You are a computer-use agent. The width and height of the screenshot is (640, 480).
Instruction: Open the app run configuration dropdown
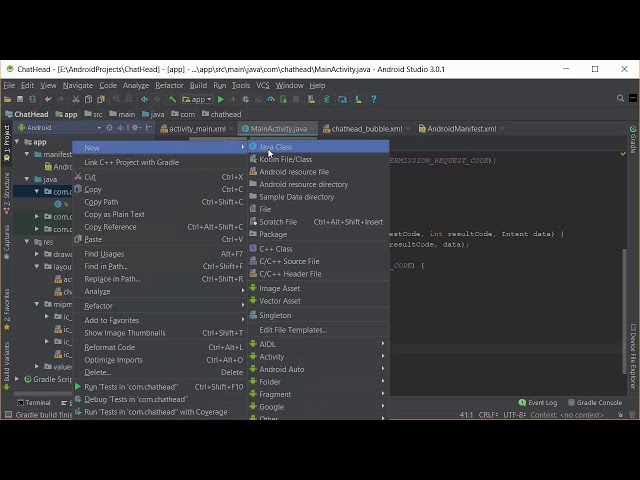(x=197, y=99)
